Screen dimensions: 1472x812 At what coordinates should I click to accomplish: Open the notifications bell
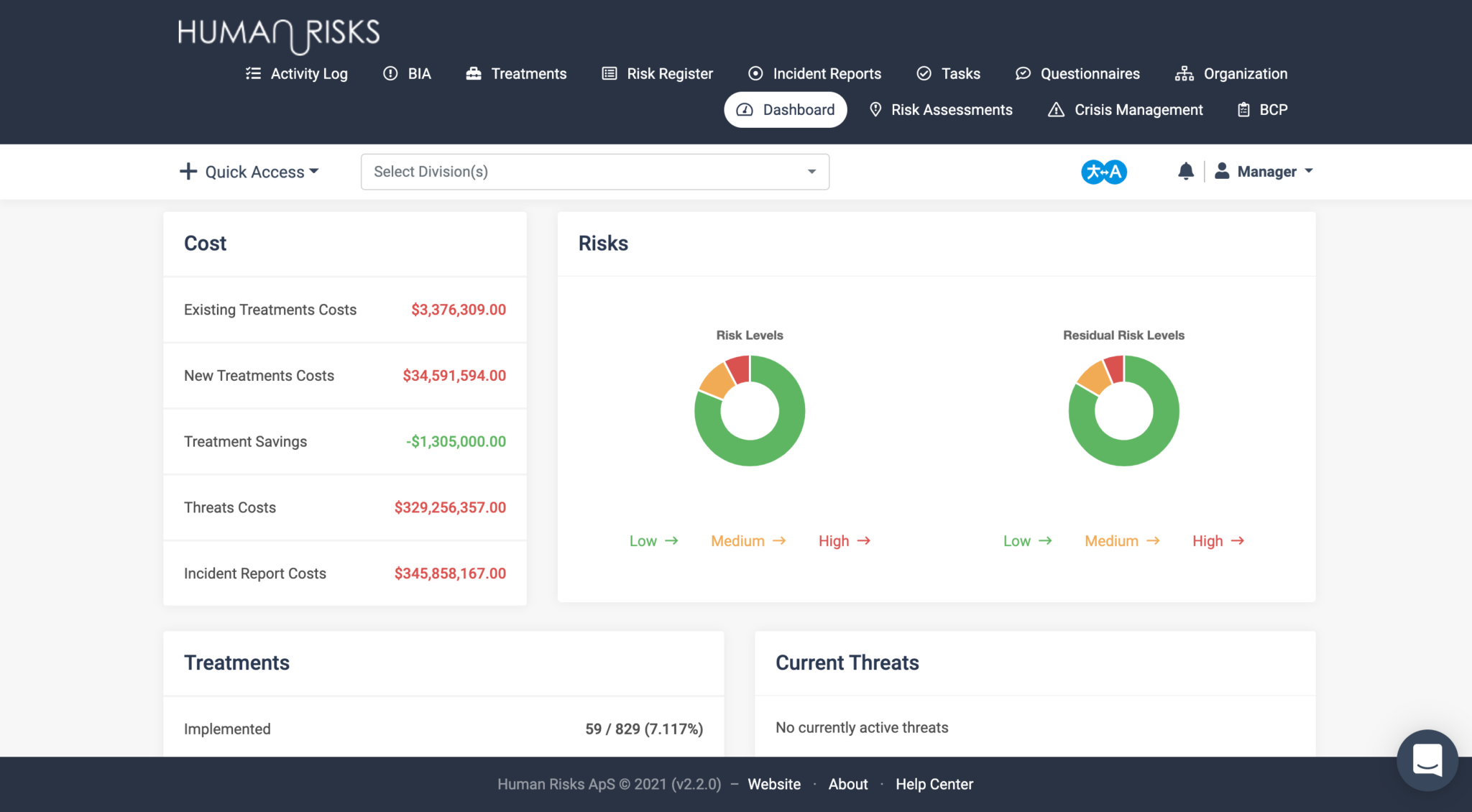tap(1186, 171)
